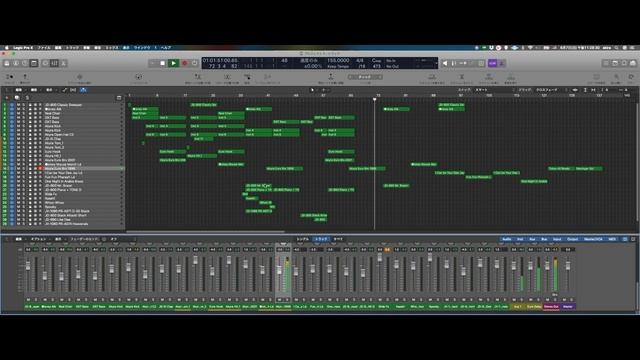Viewport: 640px width, 360px height.
Task: Toggle Show Automation button in tracks area
Action: (64, 90)
